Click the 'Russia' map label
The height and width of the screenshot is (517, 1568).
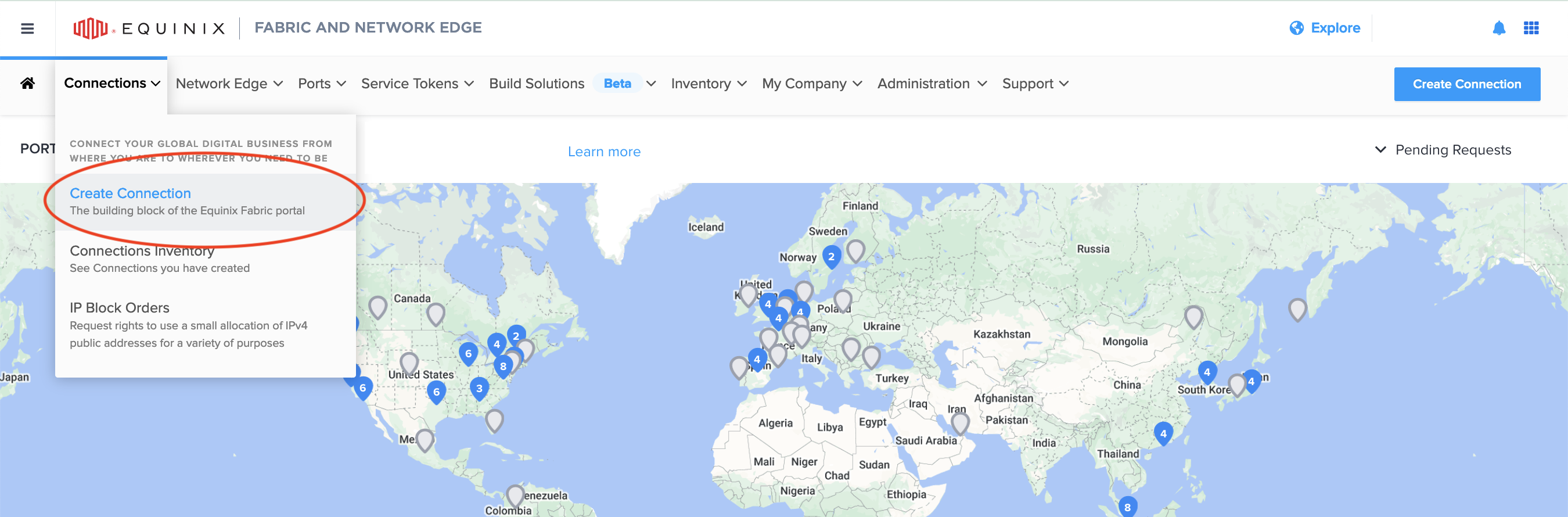(x=1092, y=249)
